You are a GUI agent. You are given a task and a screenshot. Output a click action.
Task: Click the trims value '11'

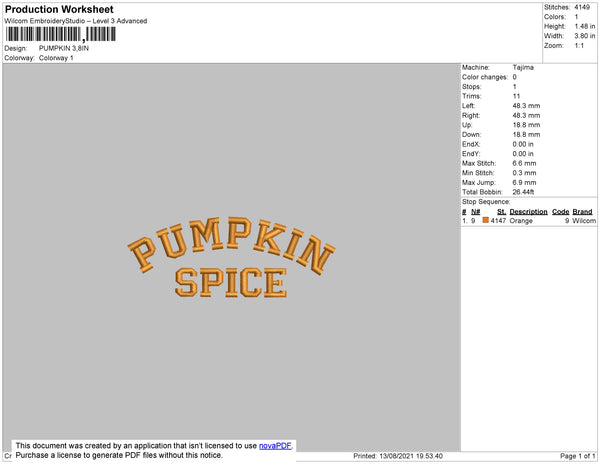click(x=516, y=96)
